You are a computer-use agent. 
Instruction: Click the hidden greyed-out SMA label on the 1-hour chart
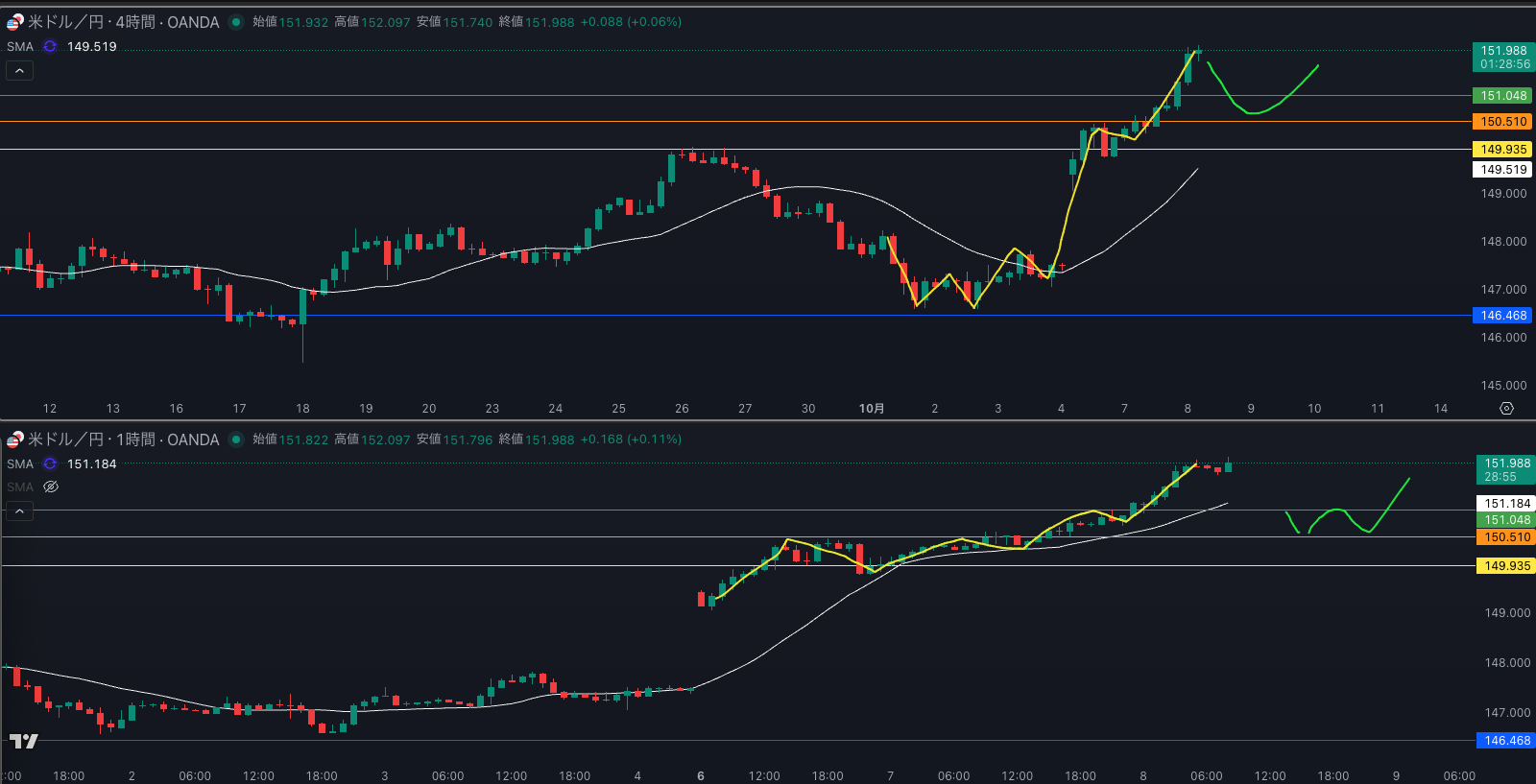20,487
